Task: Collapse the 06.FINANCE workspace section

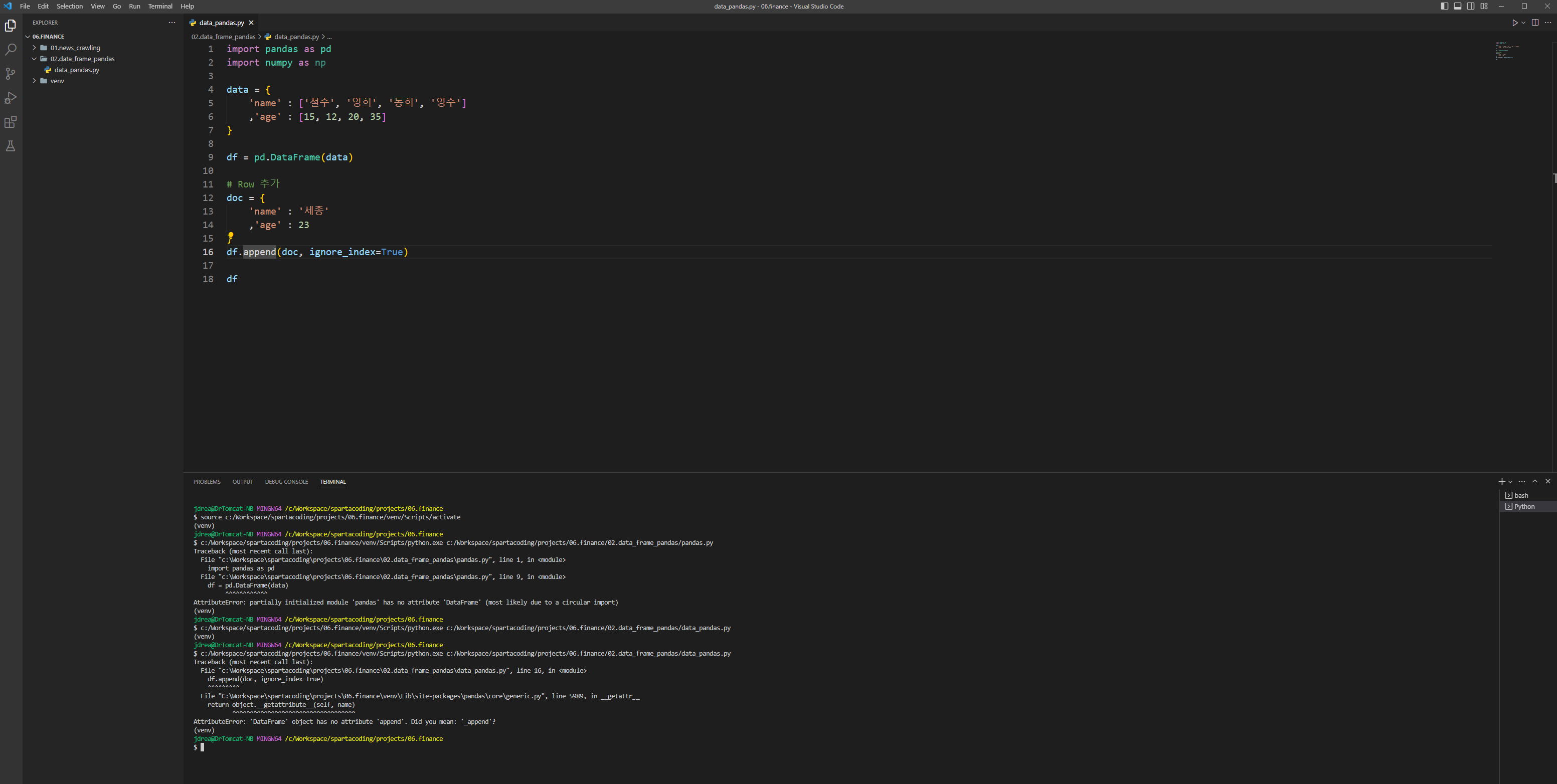Action: click(x=48, y=36)
